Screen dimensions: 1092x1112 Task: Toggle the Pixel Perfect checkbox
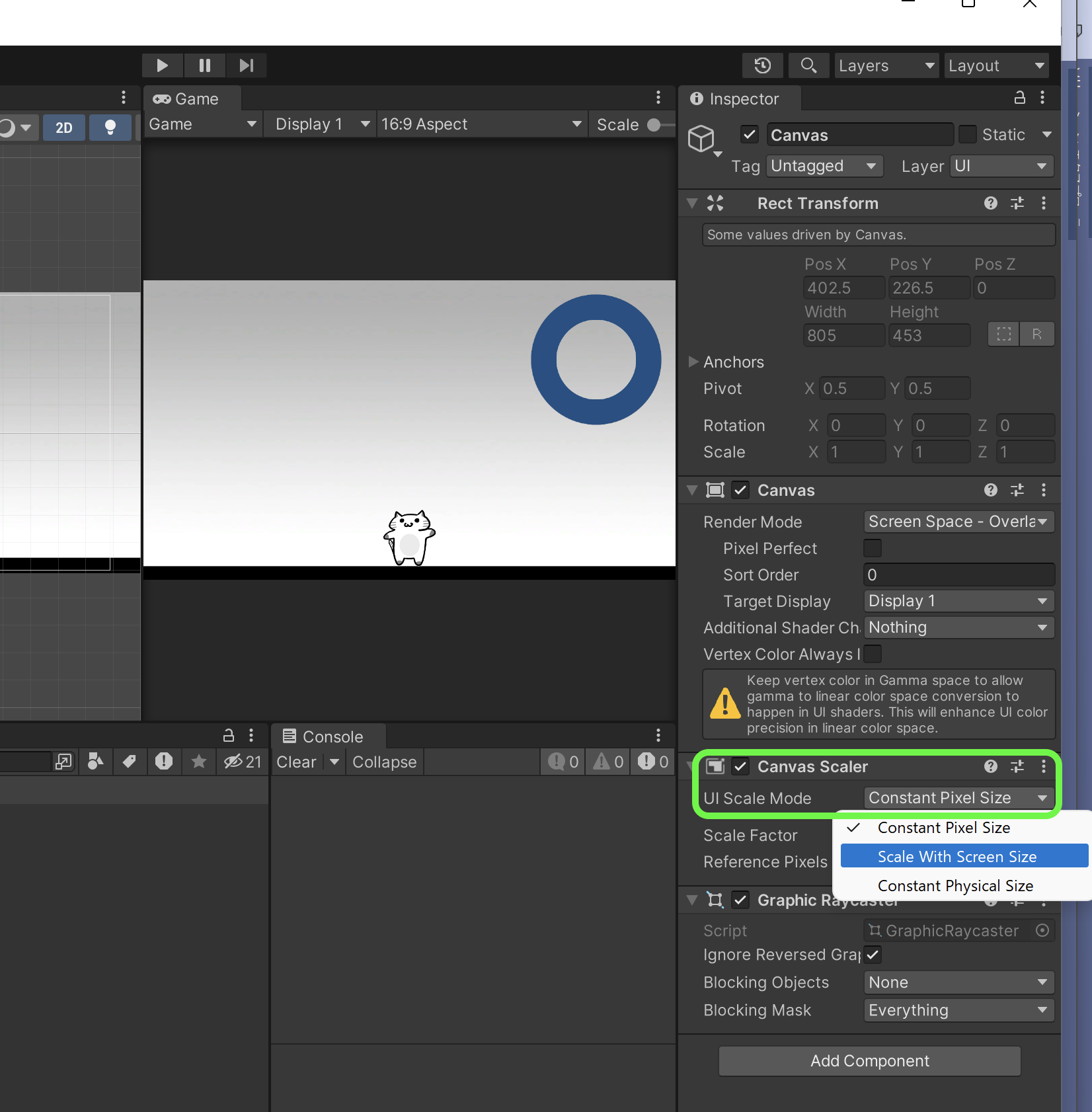tap(872, 548)
